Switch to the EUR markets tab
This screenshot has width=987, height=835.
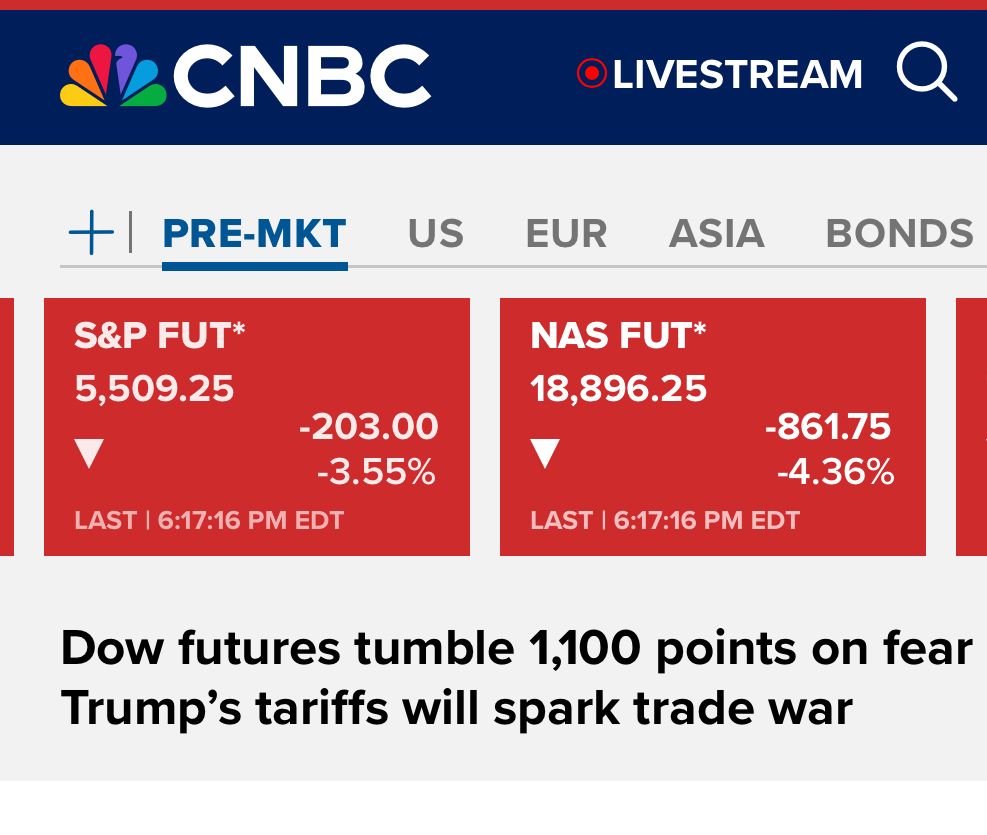pos(567,233)
